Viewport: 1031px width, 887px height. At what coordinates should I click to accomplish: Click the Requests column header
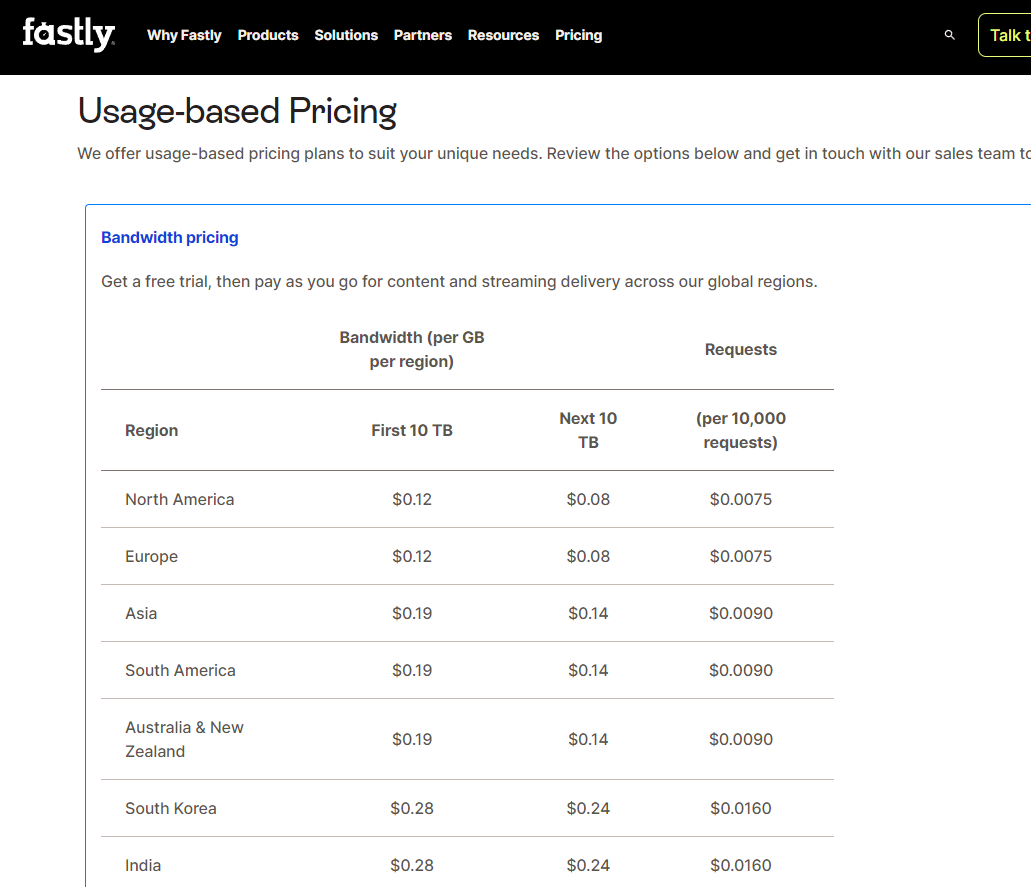pyautogui.click(x=741, y=349)
